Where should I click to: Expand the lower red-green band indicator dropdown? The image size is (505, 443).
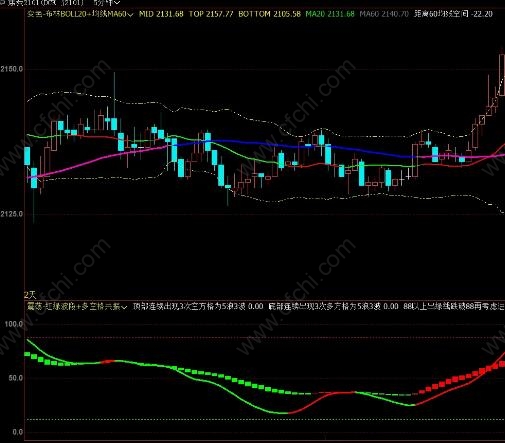click(124, 307)
